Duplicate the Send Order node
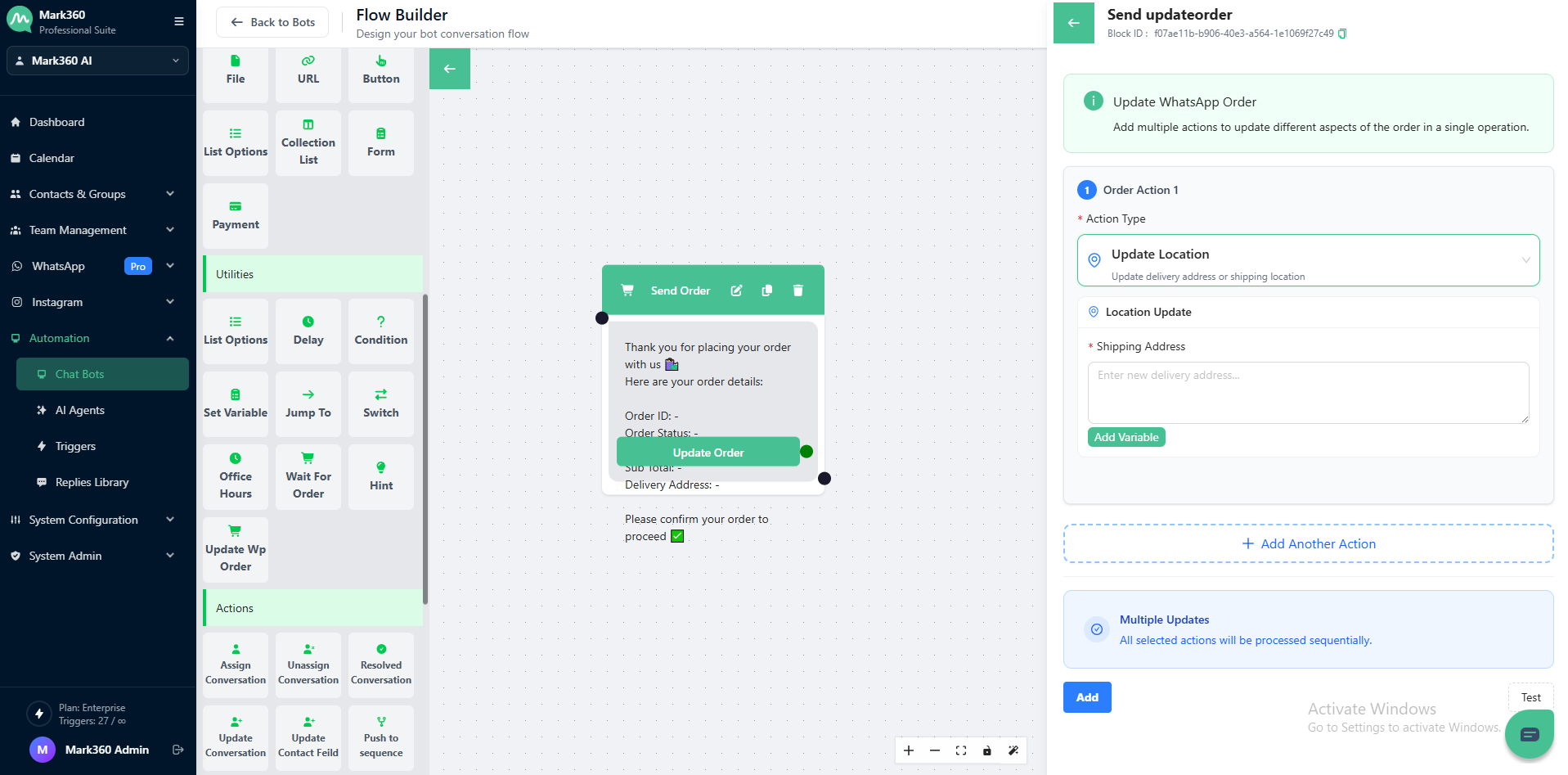Image resolution: width=1568 pixels, height=775 pixels. [767, 291]
